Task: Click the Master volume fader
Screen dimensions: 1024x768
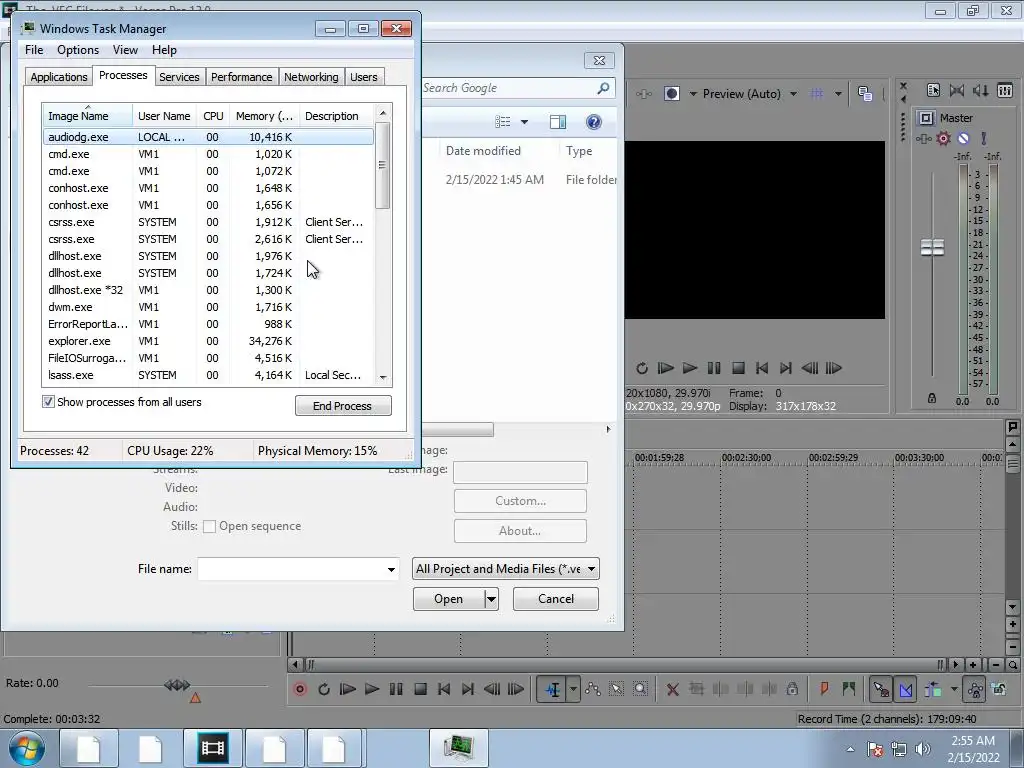Action: click(933, 248)
